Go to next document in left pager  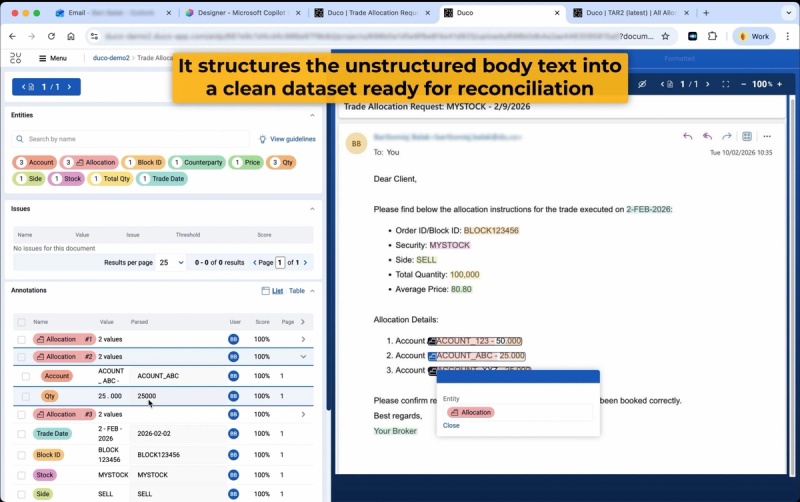tap(69, 87)
